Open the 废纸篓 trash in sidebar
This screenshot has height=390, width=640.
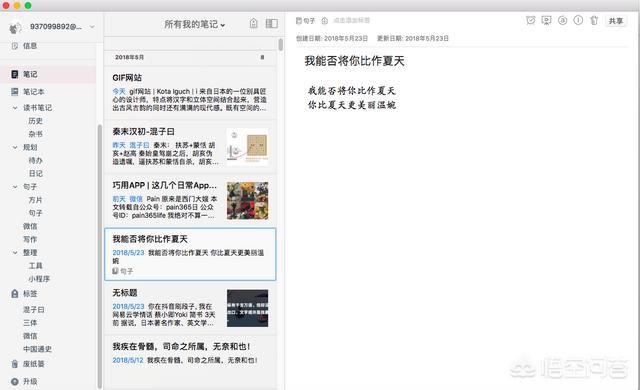click(x=28, y=363)
